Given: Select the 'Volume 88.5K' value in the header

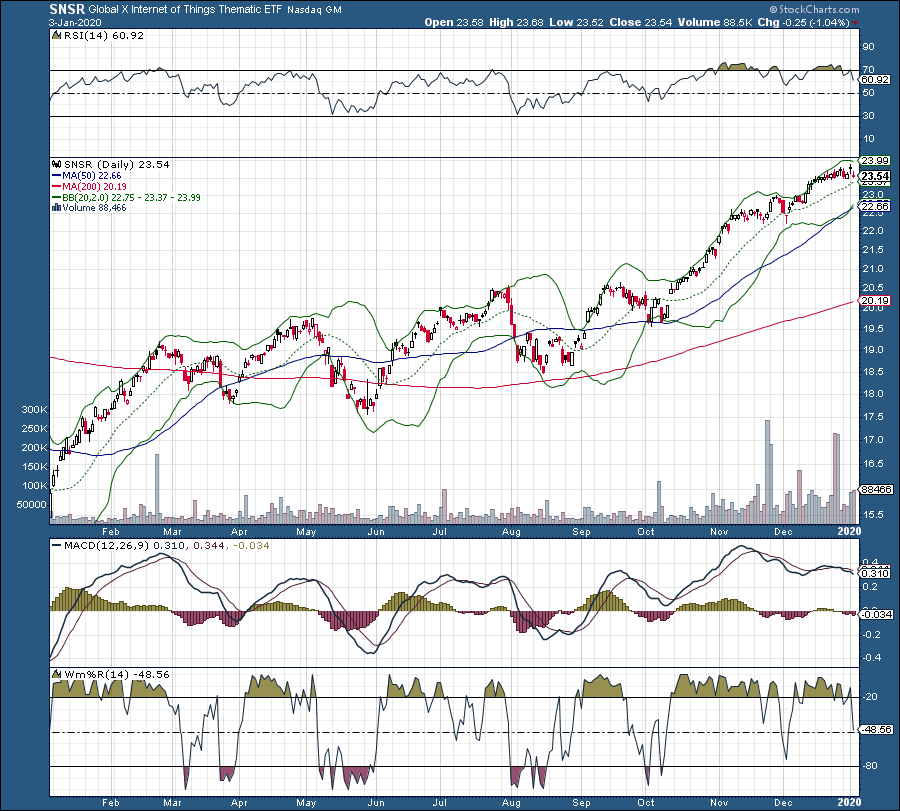Looking at the screenshot, I should tap(715, 22).
